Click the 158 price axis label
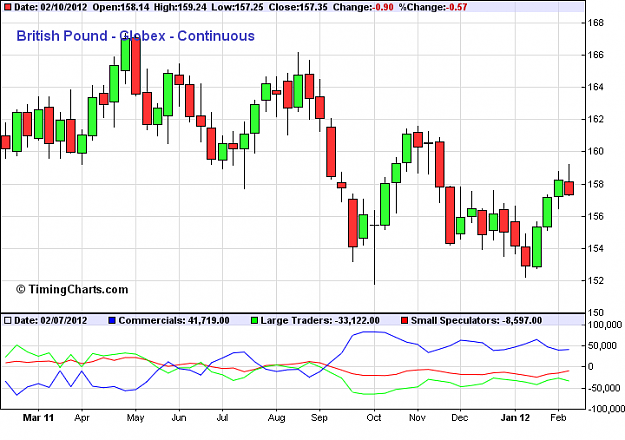The image size is (625, 440). click(596, 184)
